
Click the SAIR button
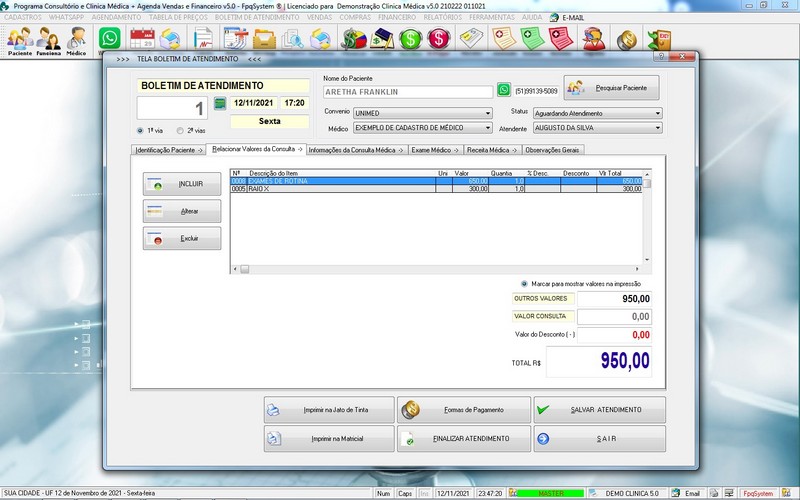(599, 438)
